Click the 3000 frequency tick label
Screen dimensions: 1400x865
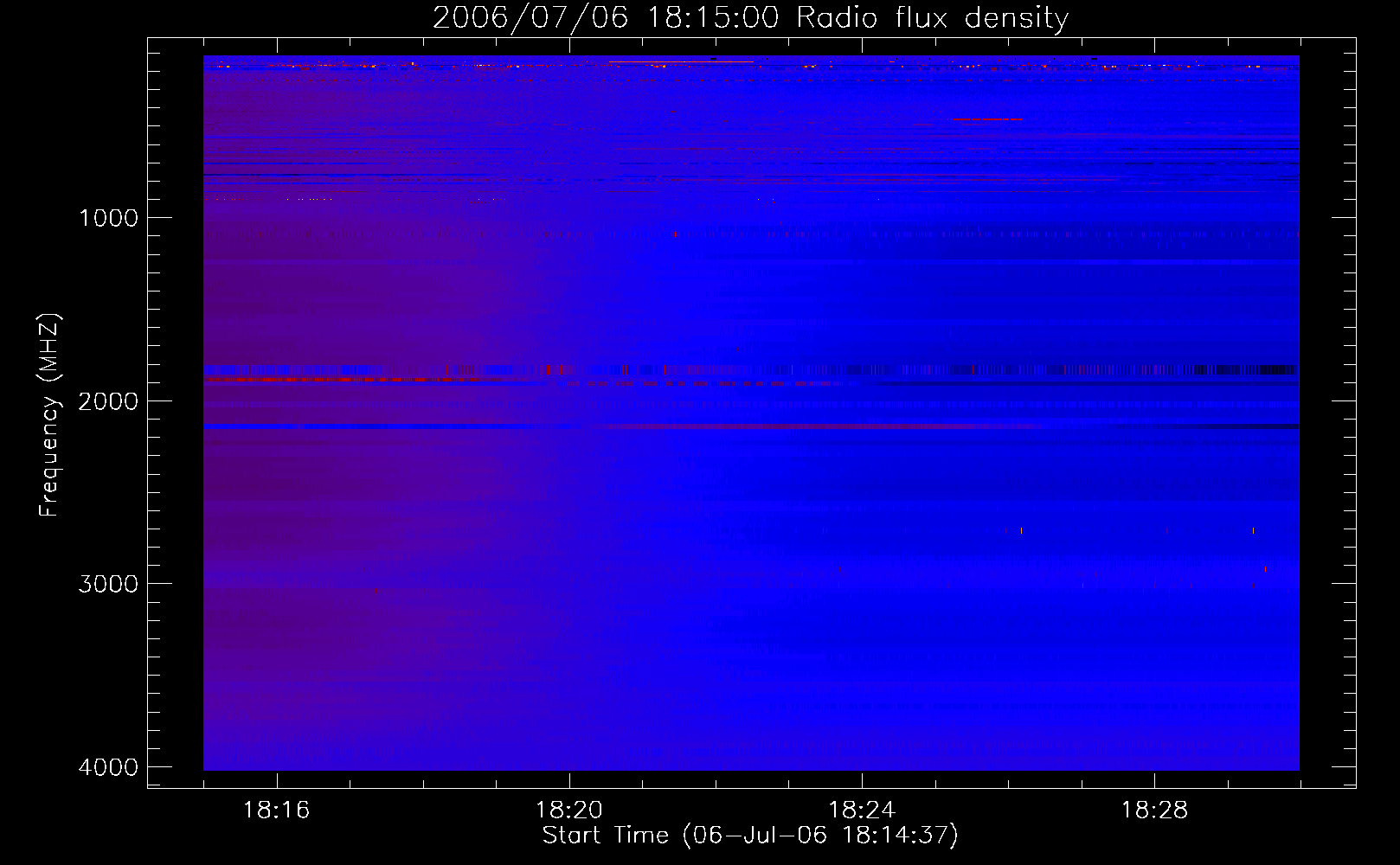pos(108,584)
